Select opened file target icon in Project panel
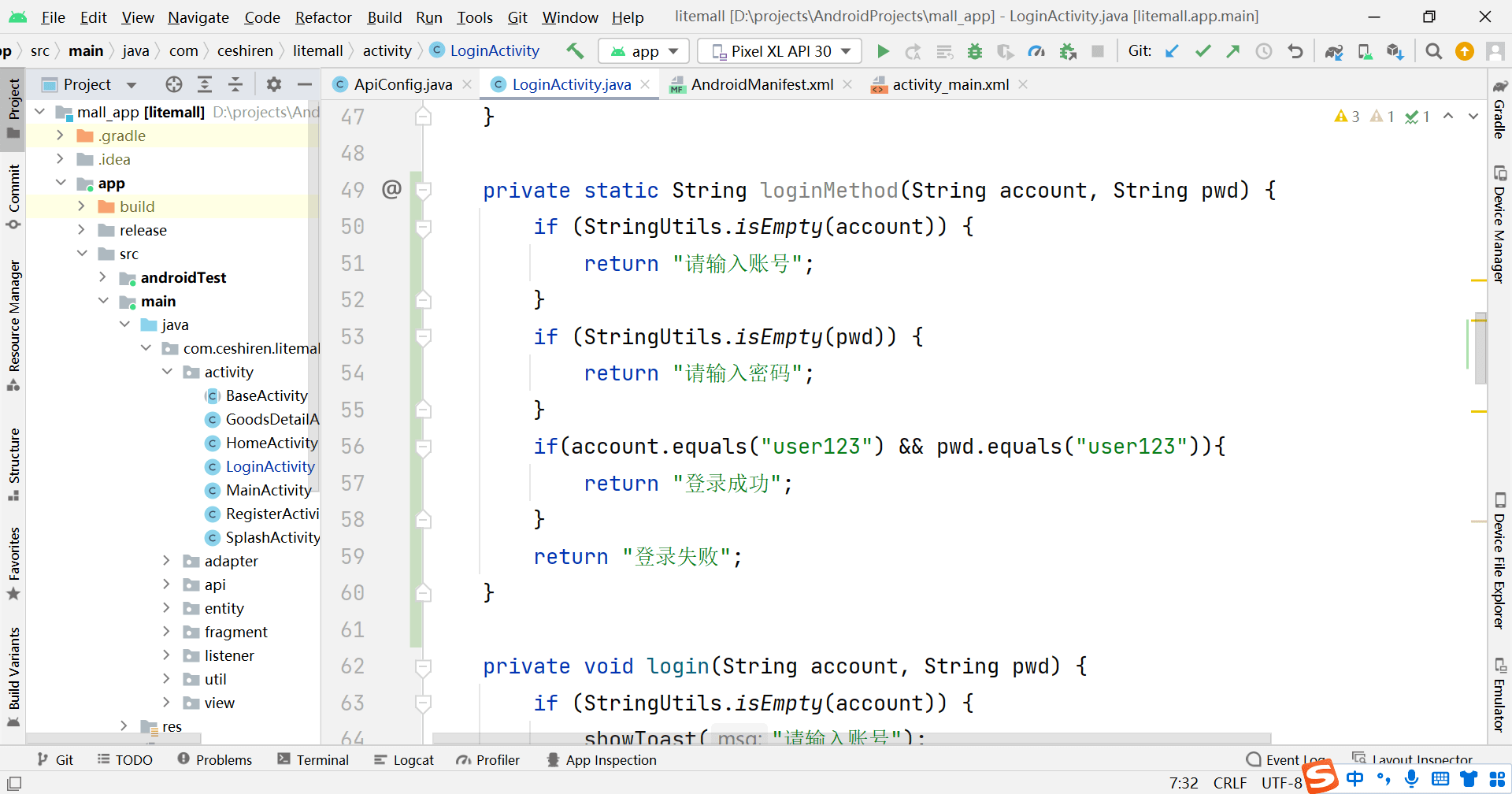This screenshot has width=1512, height=794. click(174, 84)
